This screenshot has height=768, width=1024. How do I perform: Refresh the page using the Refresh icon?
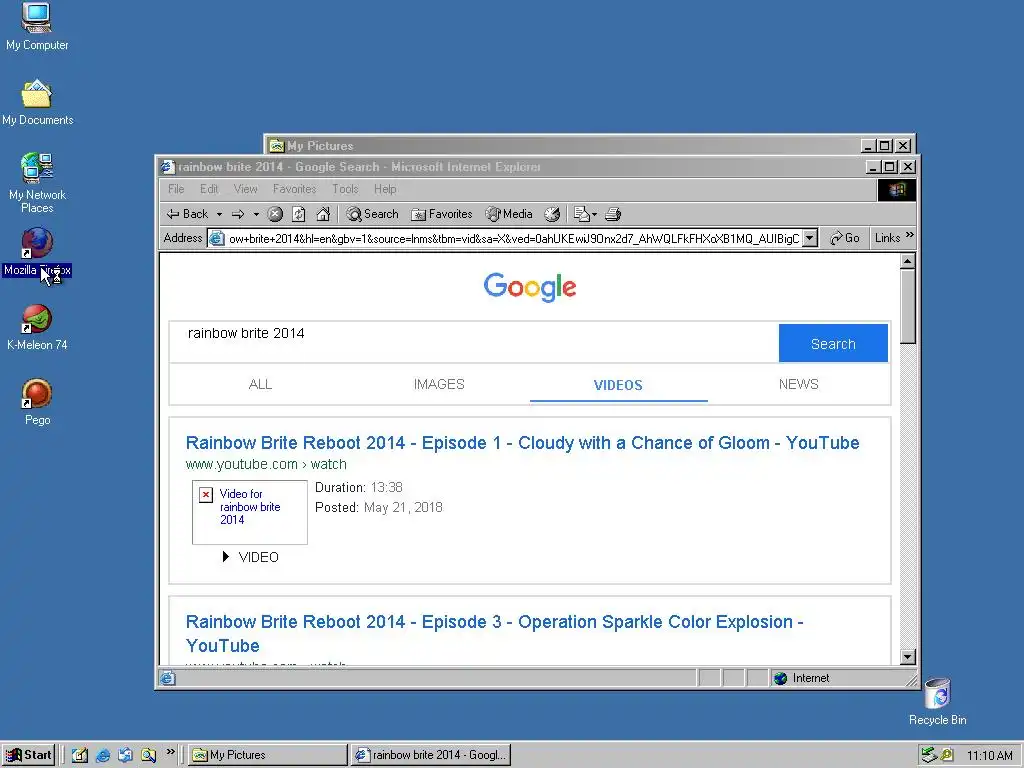[x=298, y=214]
